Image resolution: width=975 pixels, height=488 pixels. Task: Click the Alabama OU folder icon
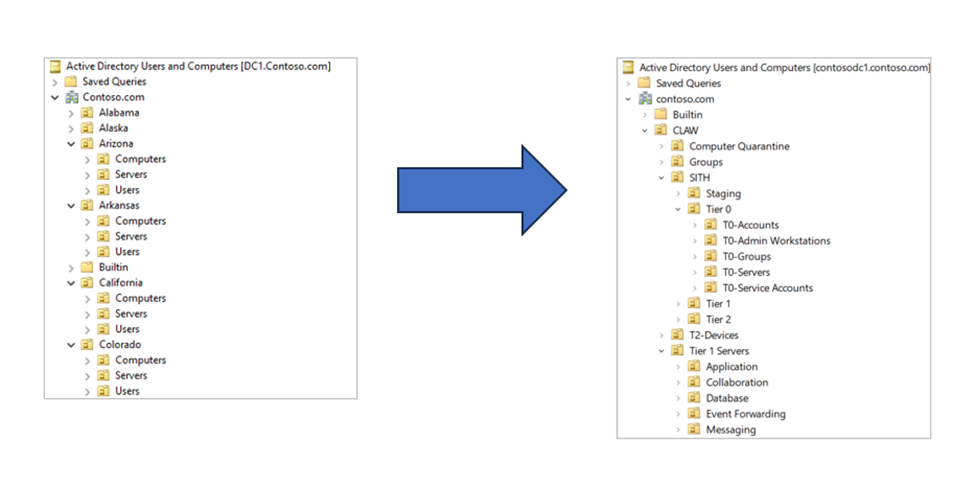[x=88, y=113]
